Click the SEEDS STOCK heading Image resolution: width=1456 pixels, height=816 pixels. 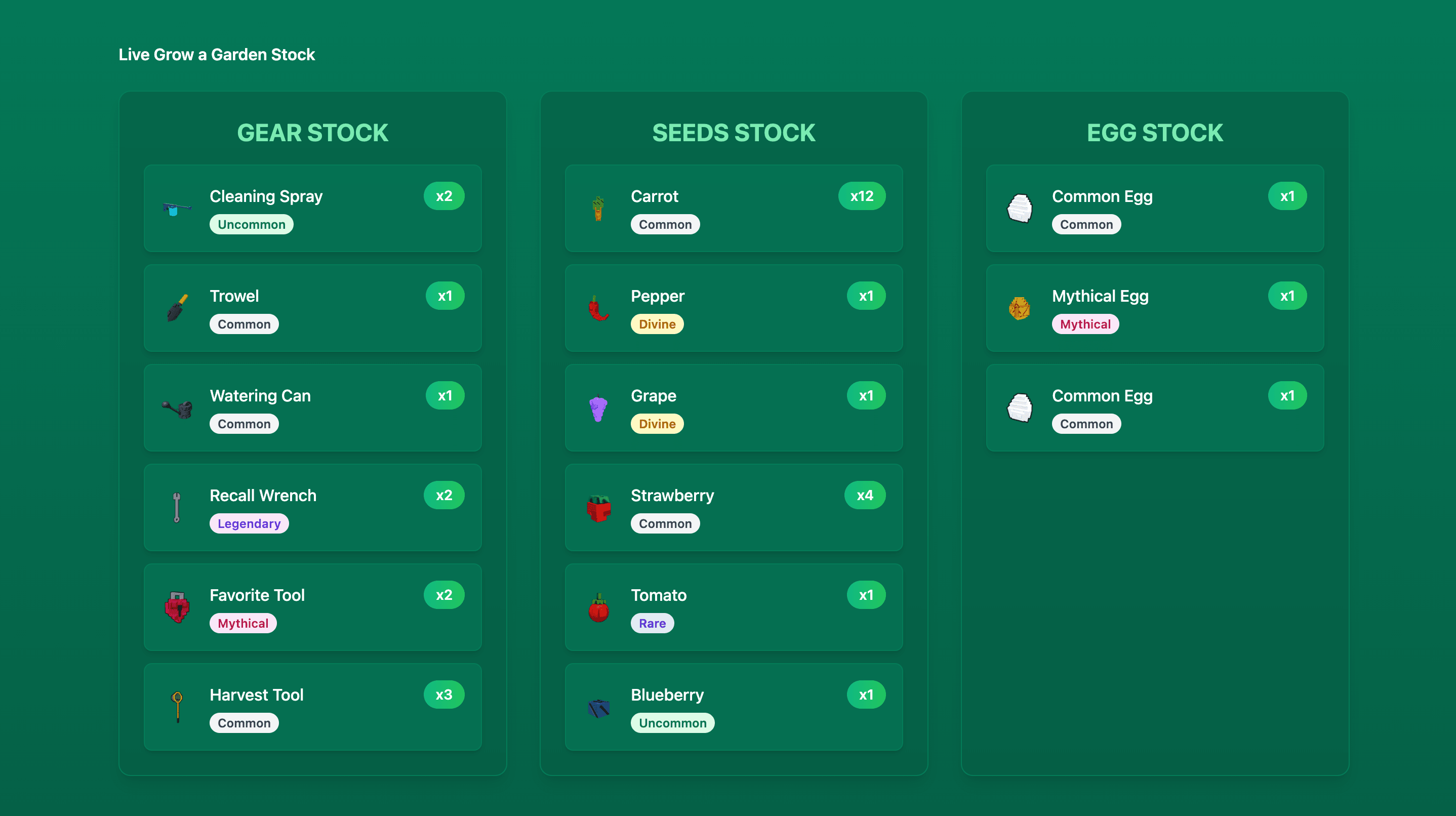click(734, 133)
